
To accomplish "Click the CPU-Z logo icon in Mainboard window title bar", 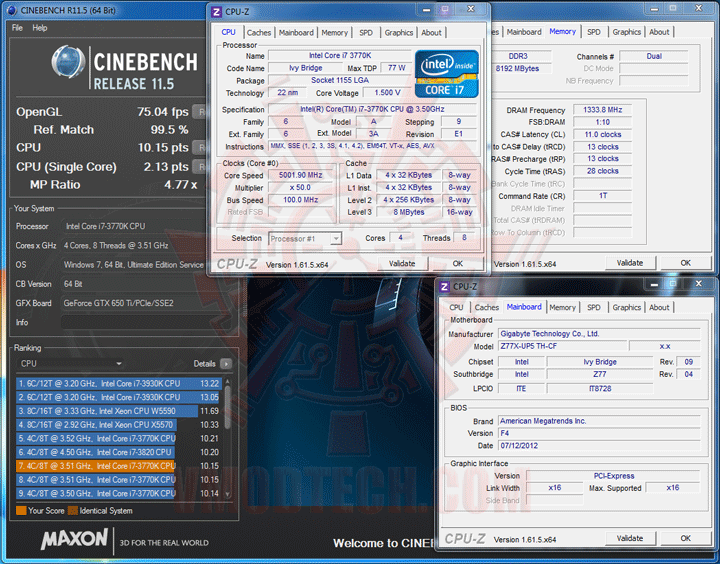I will click(444, 287).
